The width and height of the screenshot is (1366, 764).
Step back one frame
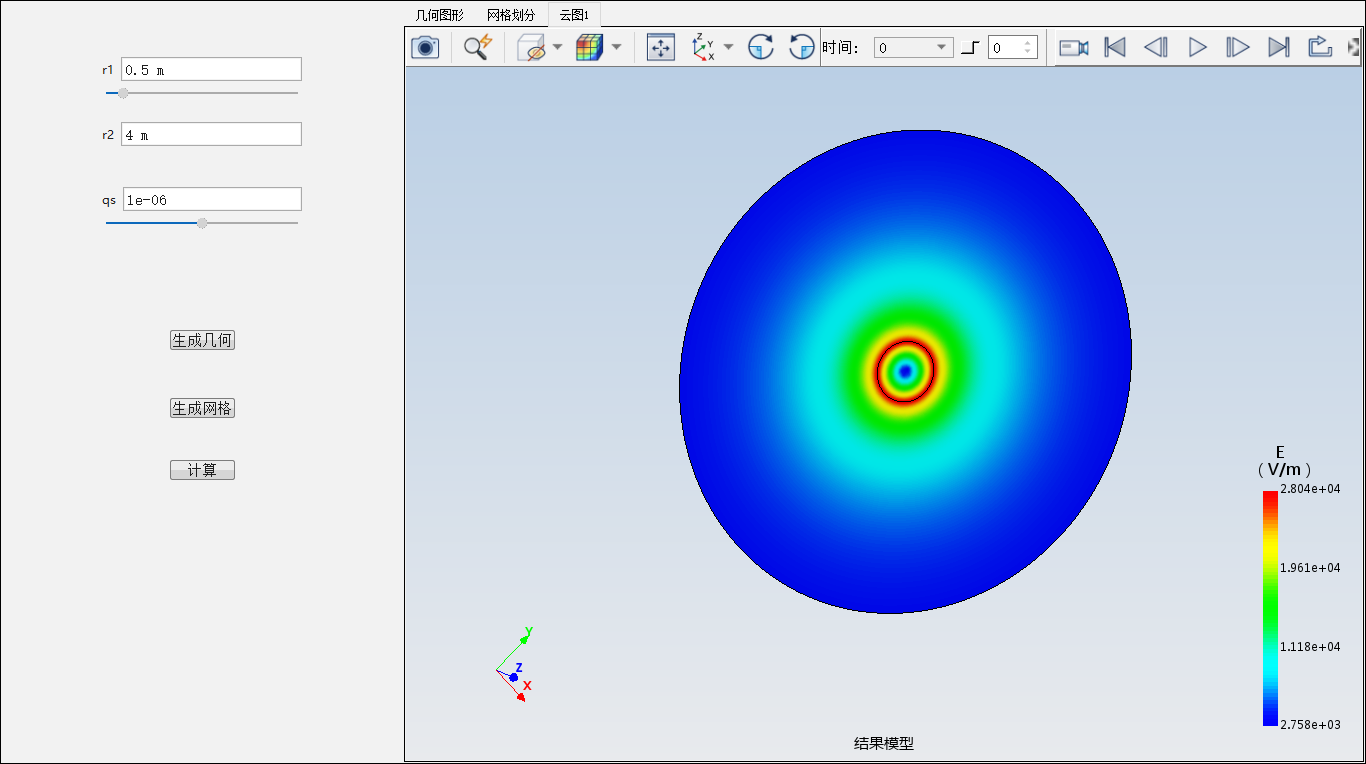point(1156,47)
